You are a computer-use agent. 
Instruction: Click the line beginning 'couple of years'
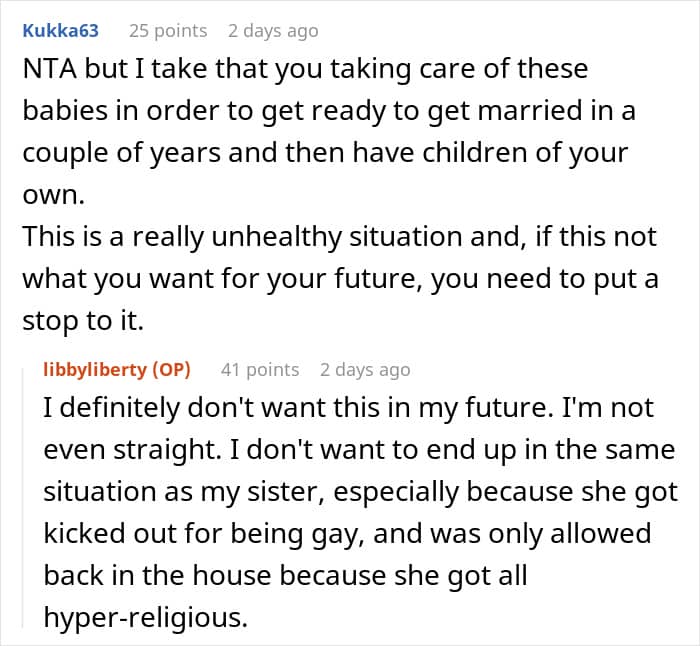(325, 153)
